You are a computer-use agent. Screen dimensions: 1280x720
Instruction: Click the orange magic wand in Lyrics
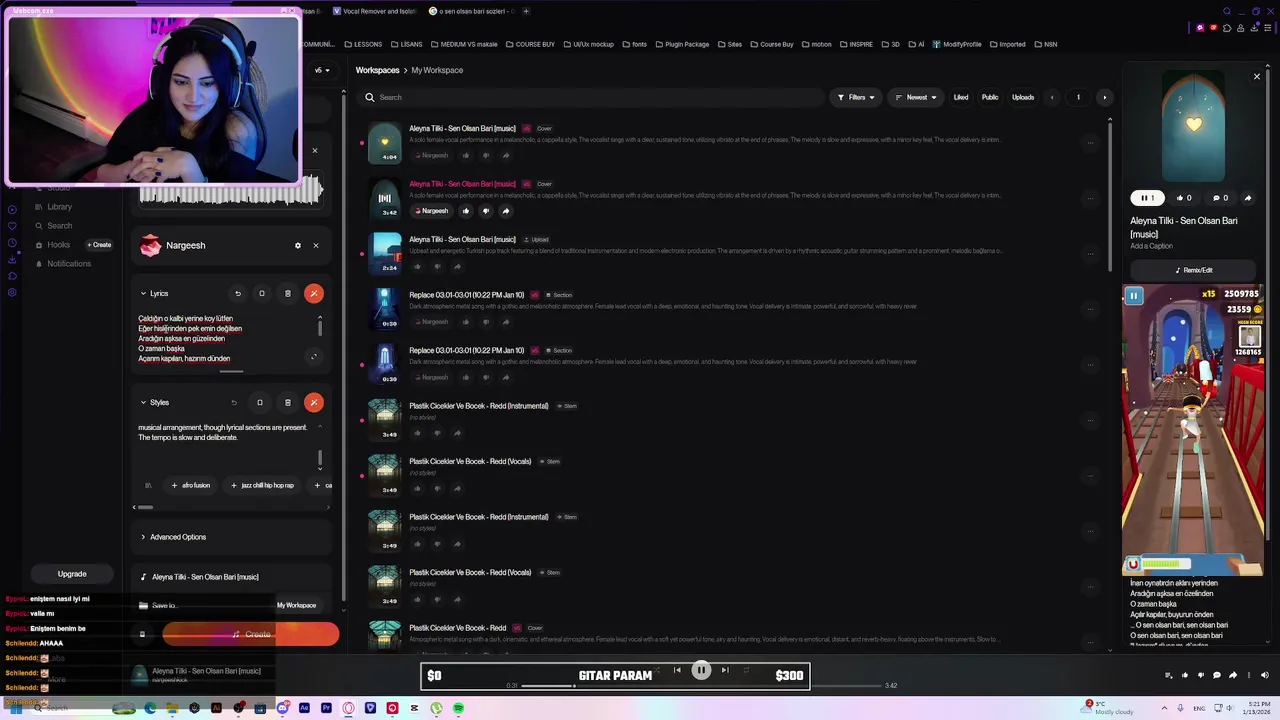[x=314, y=293]
